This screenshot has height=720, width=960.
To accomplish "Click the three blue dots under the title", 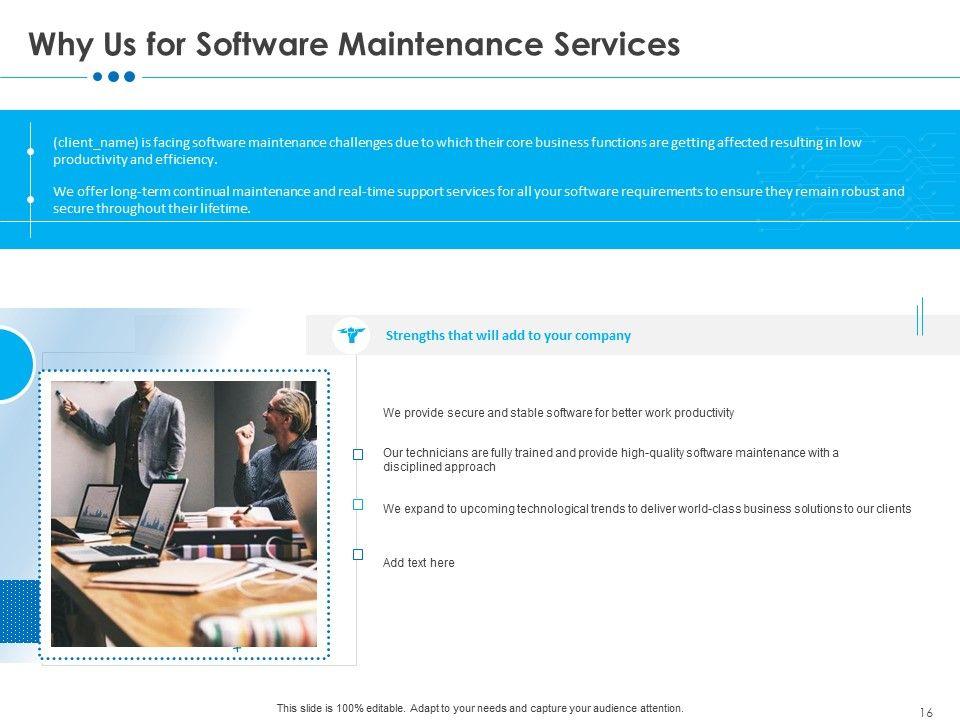I will tap(113, 76).
